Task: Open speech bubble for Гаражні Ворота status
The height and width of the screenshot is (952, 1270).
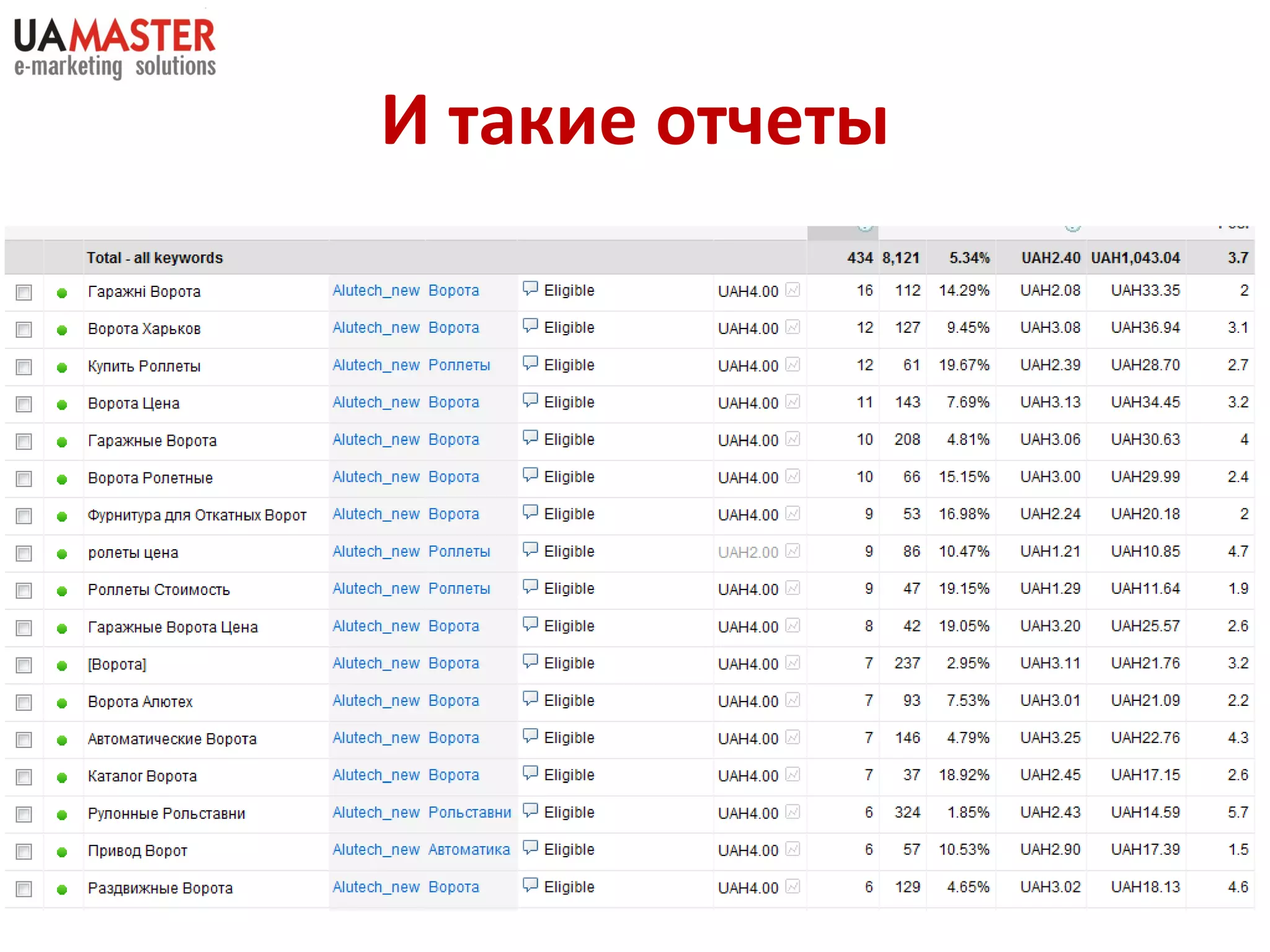Action: (x=530, y=289)
